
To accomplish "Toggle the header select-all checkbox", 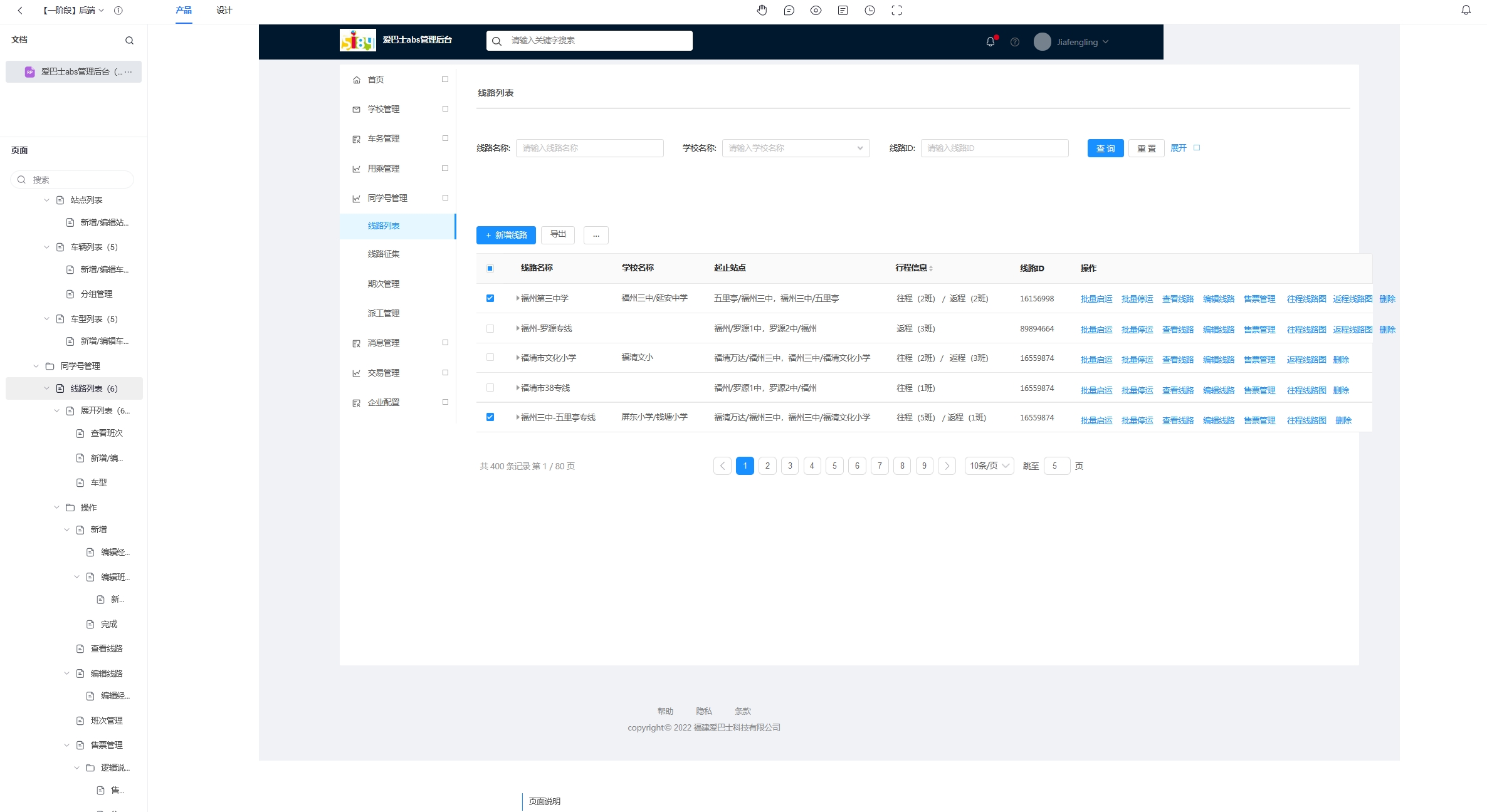I will point(490,268).
